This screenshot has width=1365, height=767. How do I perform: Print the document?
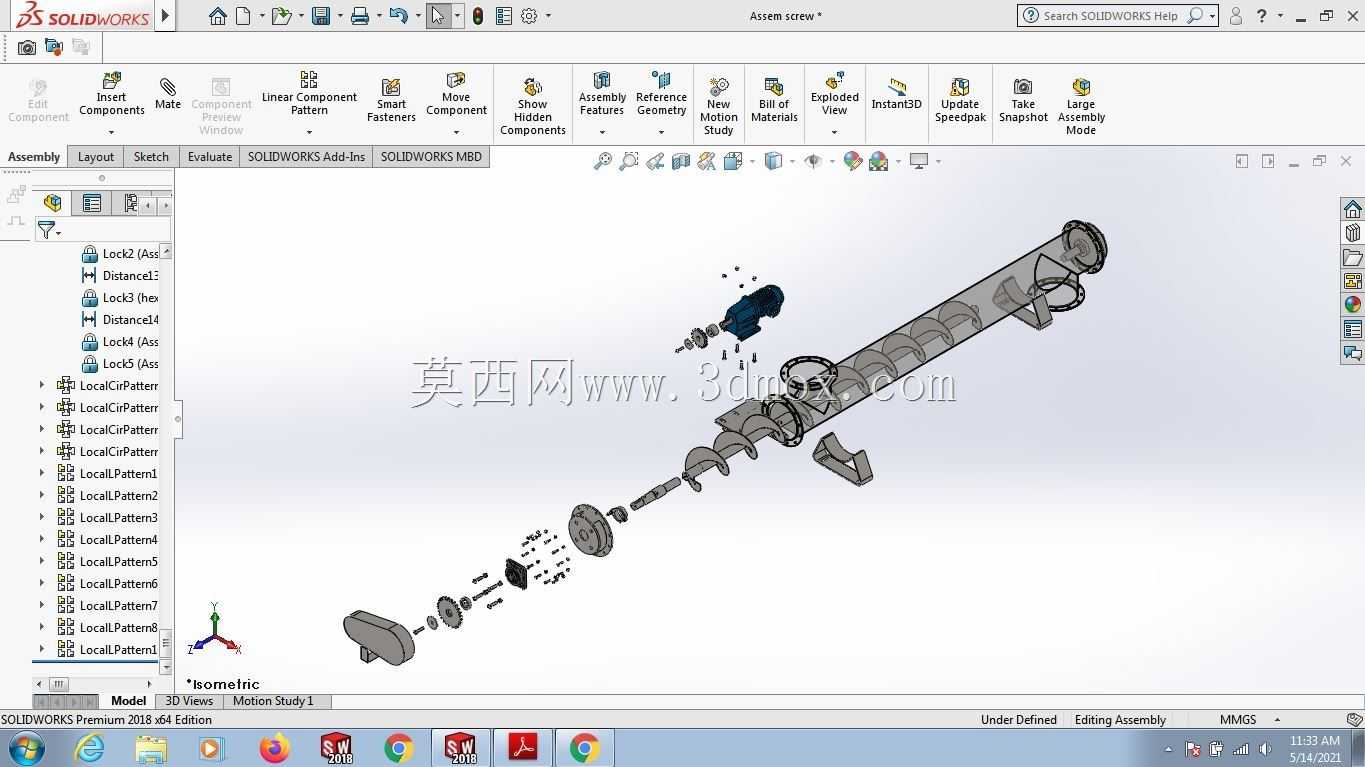tap(360, 16)
